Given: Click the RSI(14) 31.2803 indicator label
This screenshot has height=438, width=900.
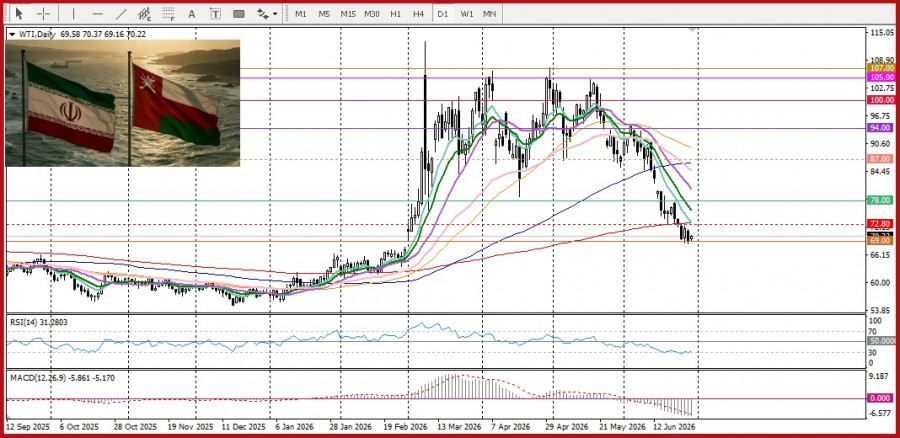Looking at the screenshot, I should 38,323.
